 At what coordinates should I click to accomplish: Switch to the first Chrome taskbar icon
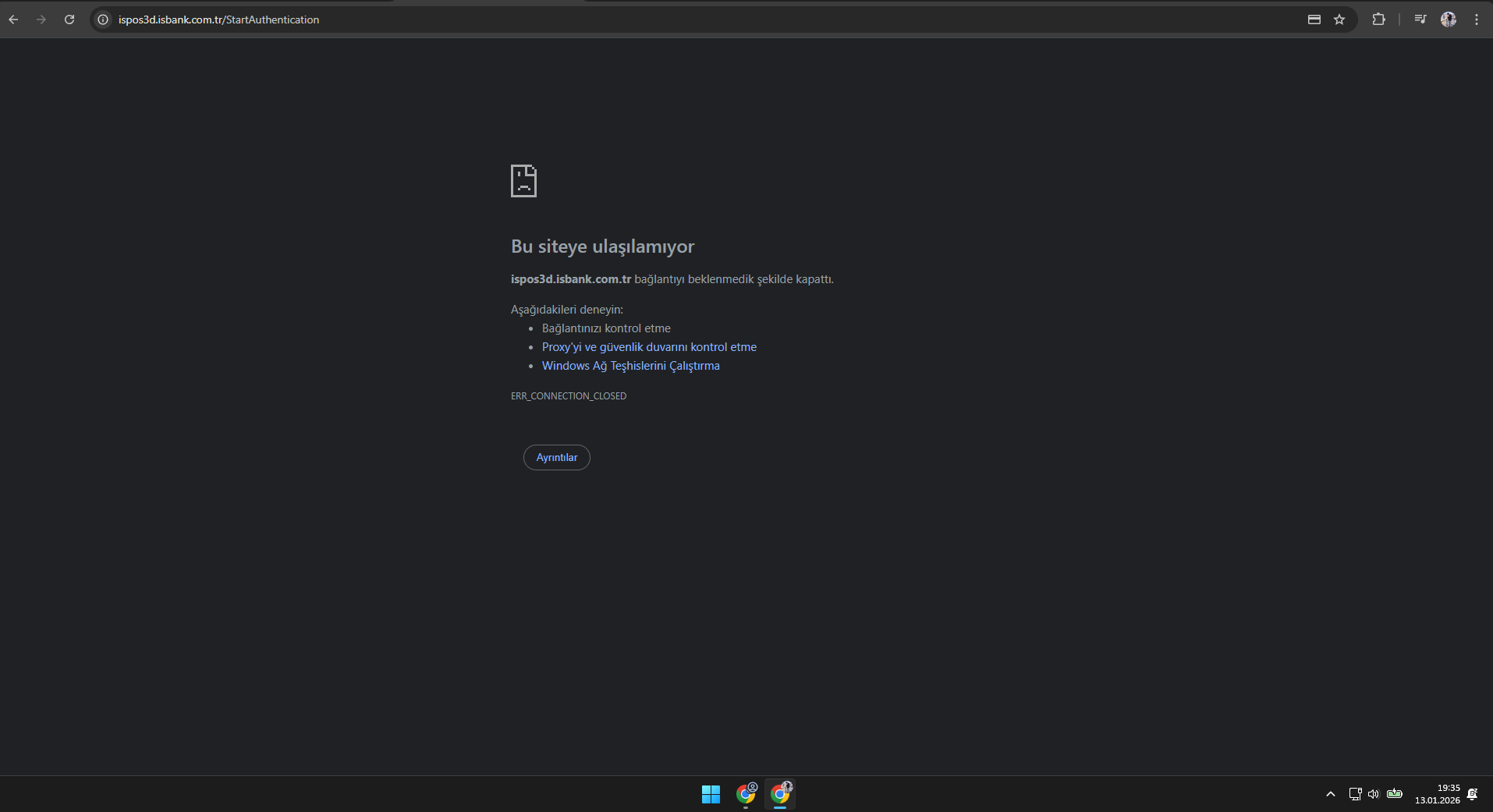coord(746,794)
